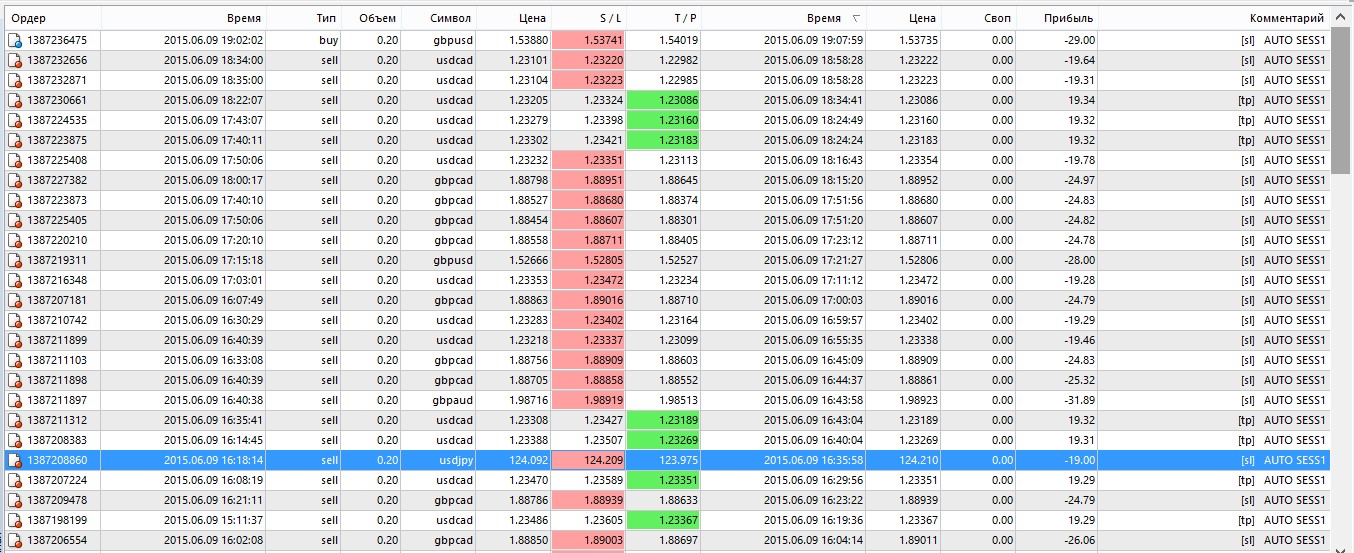The image size is (1354, 553).
Task: Click the profit value -25.32
Action: pyautogui.click(x=1079, y=381)
